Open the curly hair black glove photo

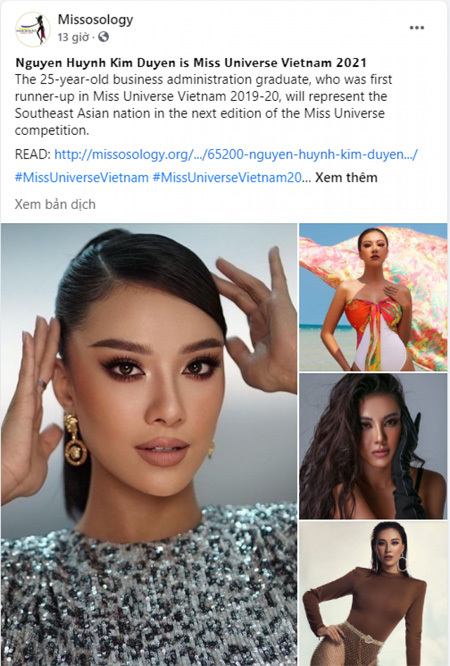[373, 446]
